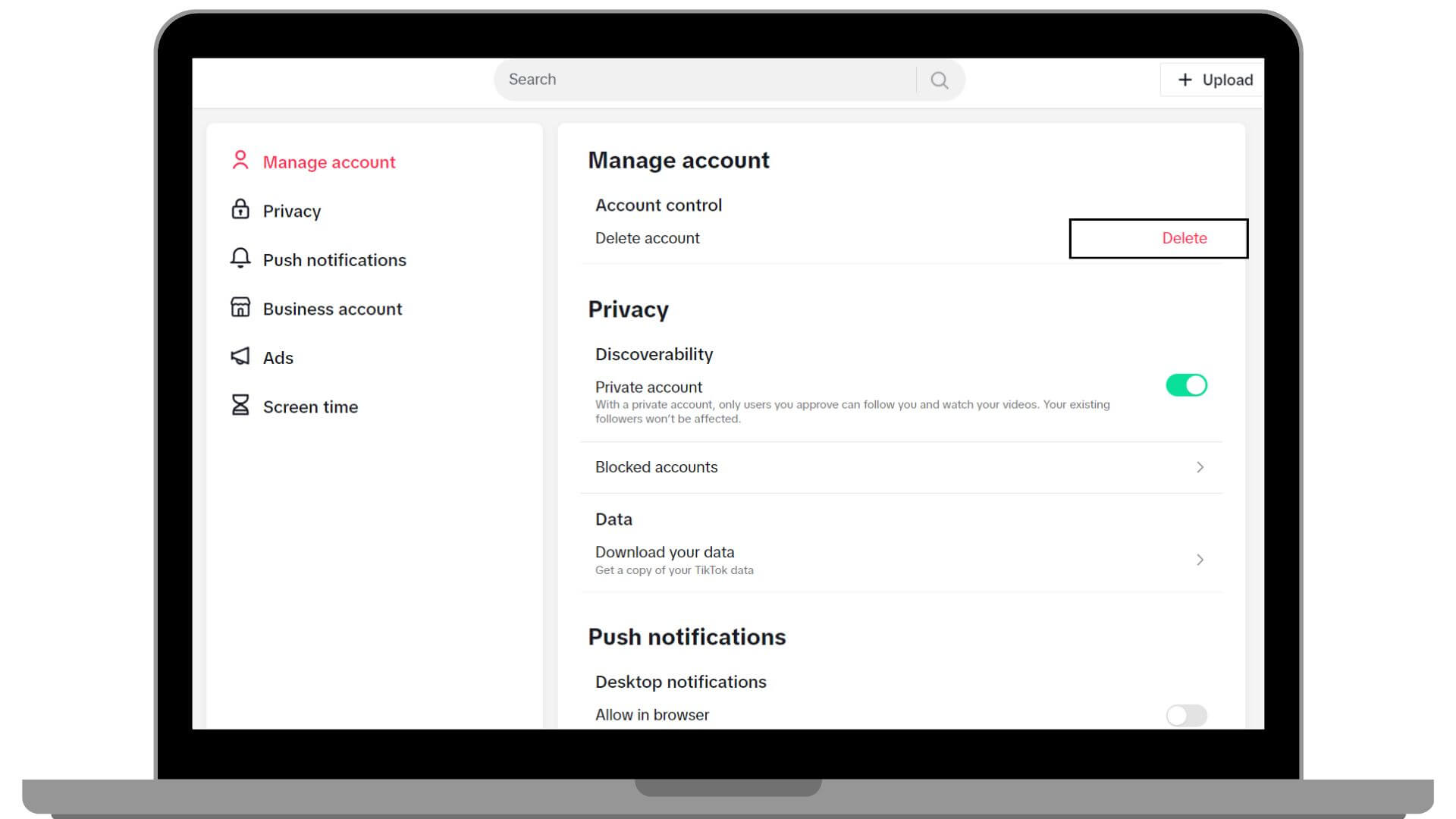Click the Discoverability subheading
This screenshot has height=819, width=1456.
(654, 354)
